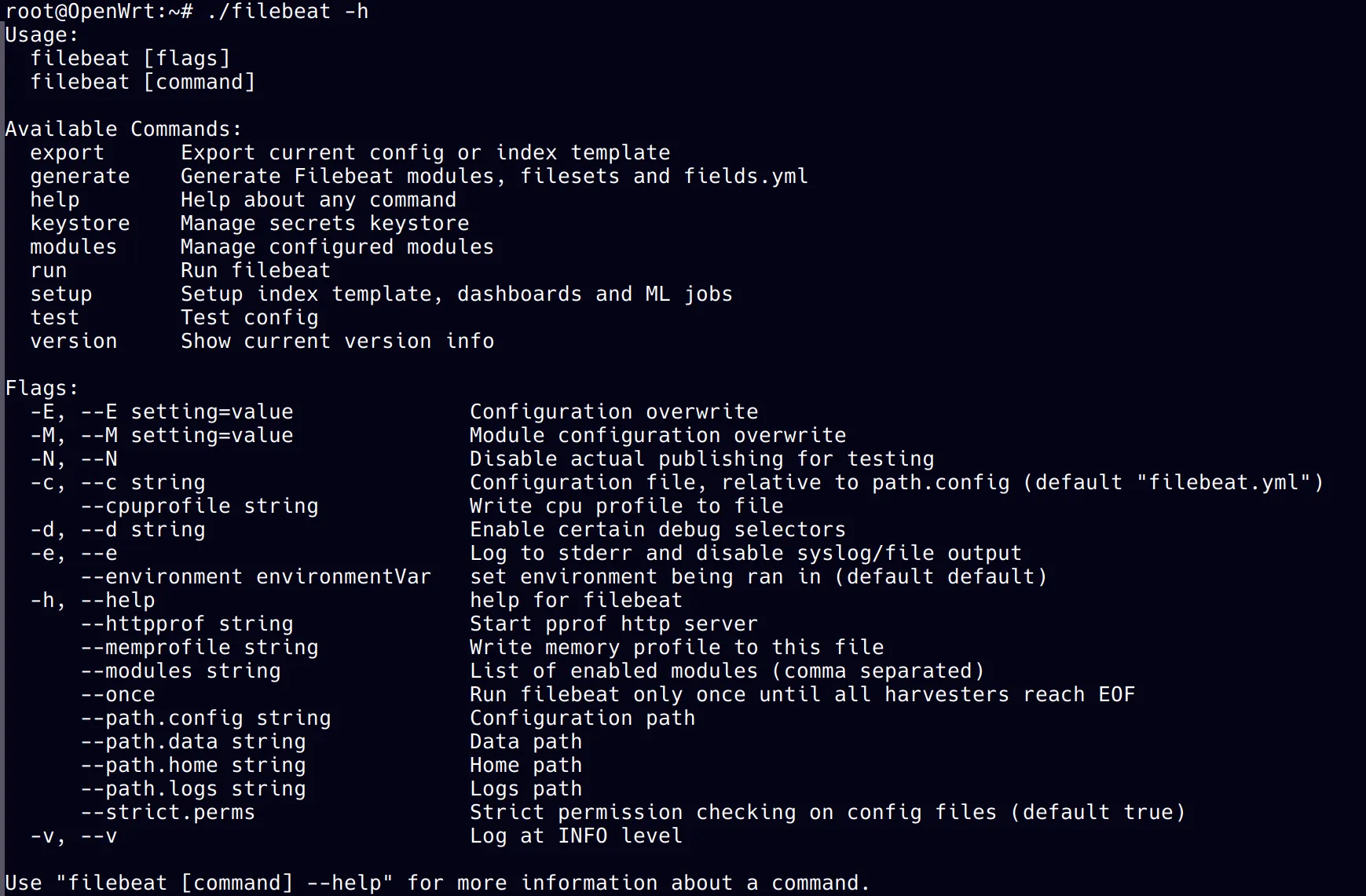Click the '--cpuprofile string' flag
1366x896 pixels.
(x=200, y=507)
